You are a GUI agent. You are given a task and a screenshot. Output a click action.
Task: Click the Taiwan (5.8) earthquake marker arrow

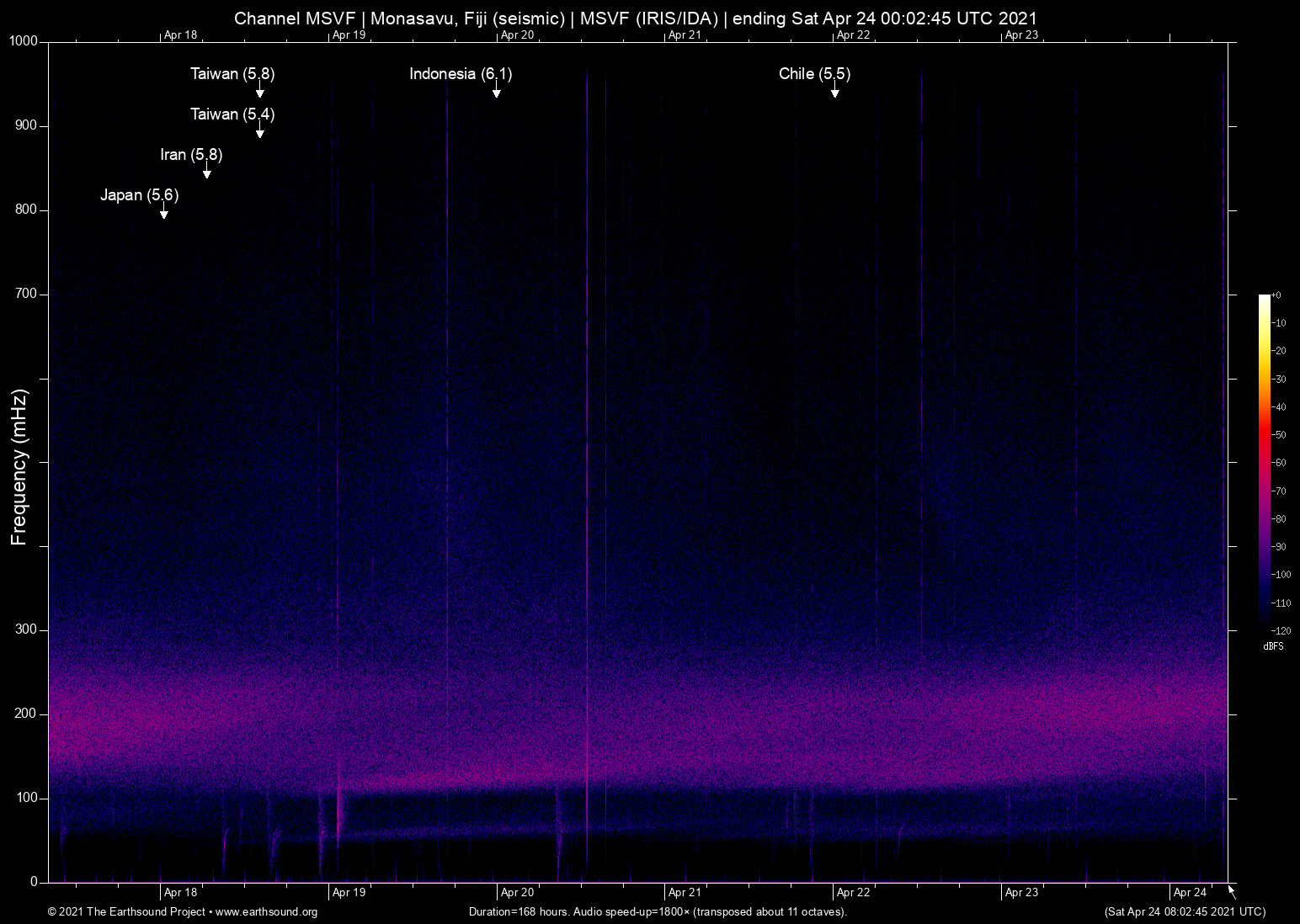point(259,91)
